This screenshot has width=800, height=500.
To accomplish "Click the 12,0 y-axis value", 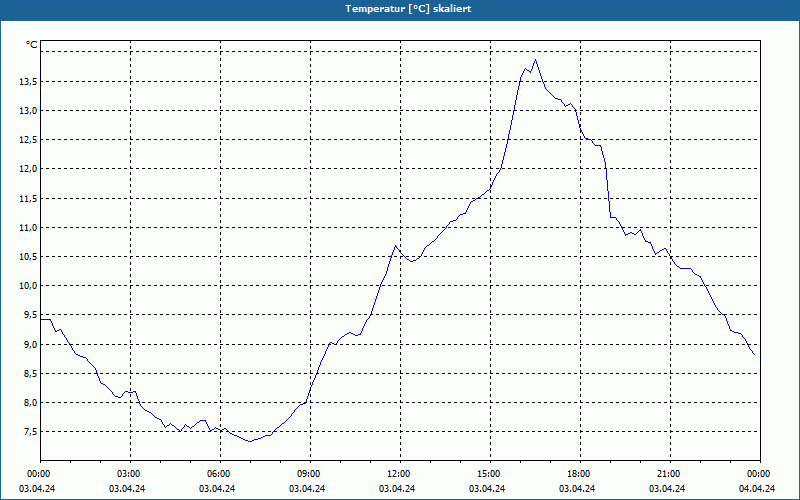I will (28, 169).
